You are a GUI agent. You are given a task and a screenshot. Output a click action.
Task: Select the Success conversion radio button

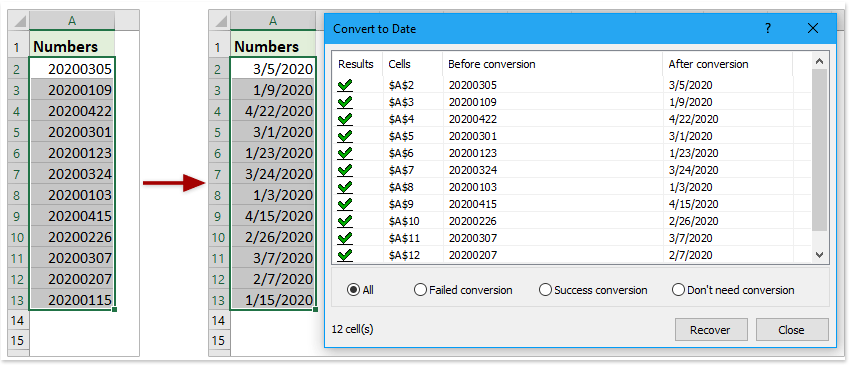(x=545, y=290)
